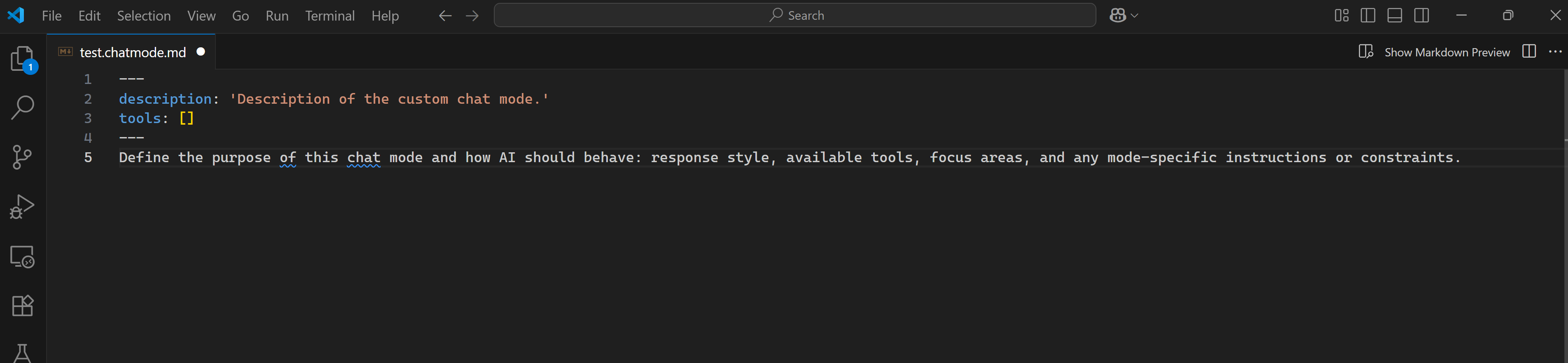Image resolution: width=1568 pixels, height=363 pixels.
Task: Restore down the VS Code window
Action: (1508, 16)
